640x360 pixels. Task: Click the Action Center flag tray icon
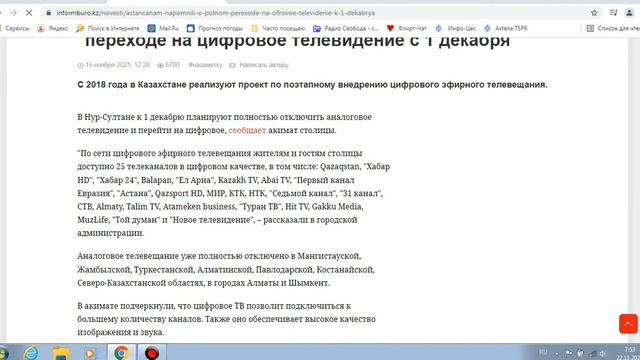coord(569,353)
